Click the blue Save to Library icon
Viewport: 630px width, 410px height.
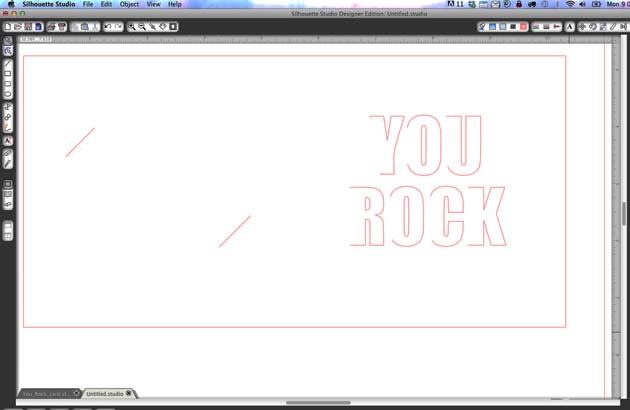tap(38, 27)
